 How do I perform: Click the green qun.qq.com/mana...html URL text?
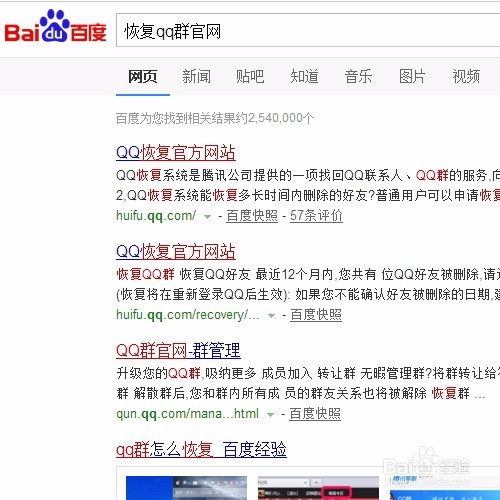pyautogui.click(x=187, y=414)
